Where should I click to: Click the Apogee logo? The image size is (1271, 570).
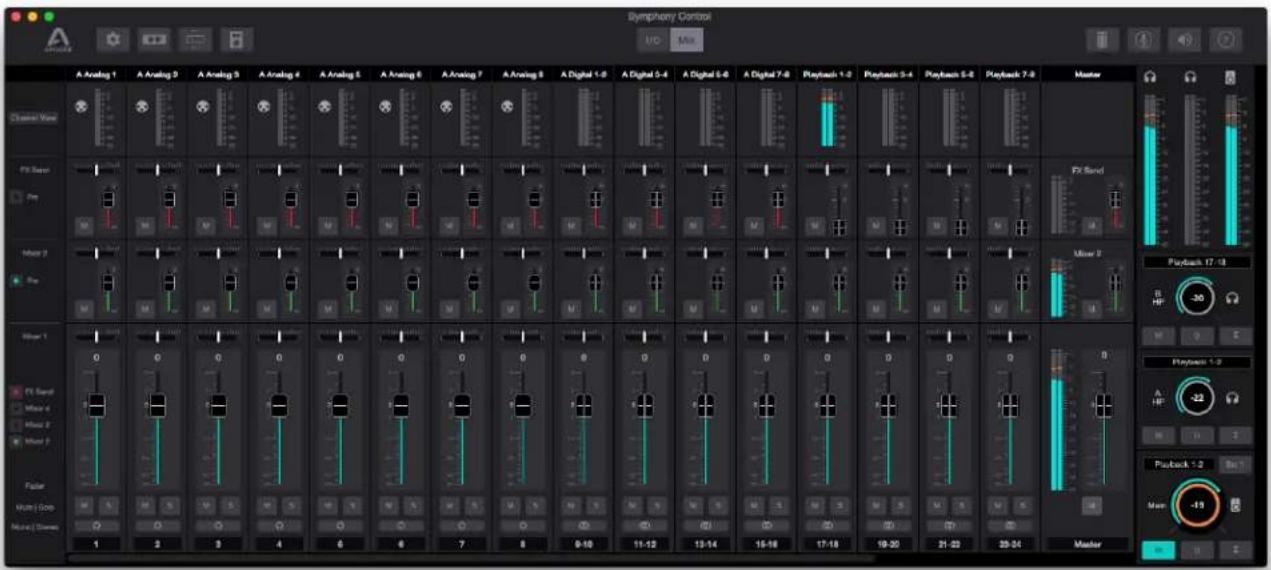tap(56, 40)
